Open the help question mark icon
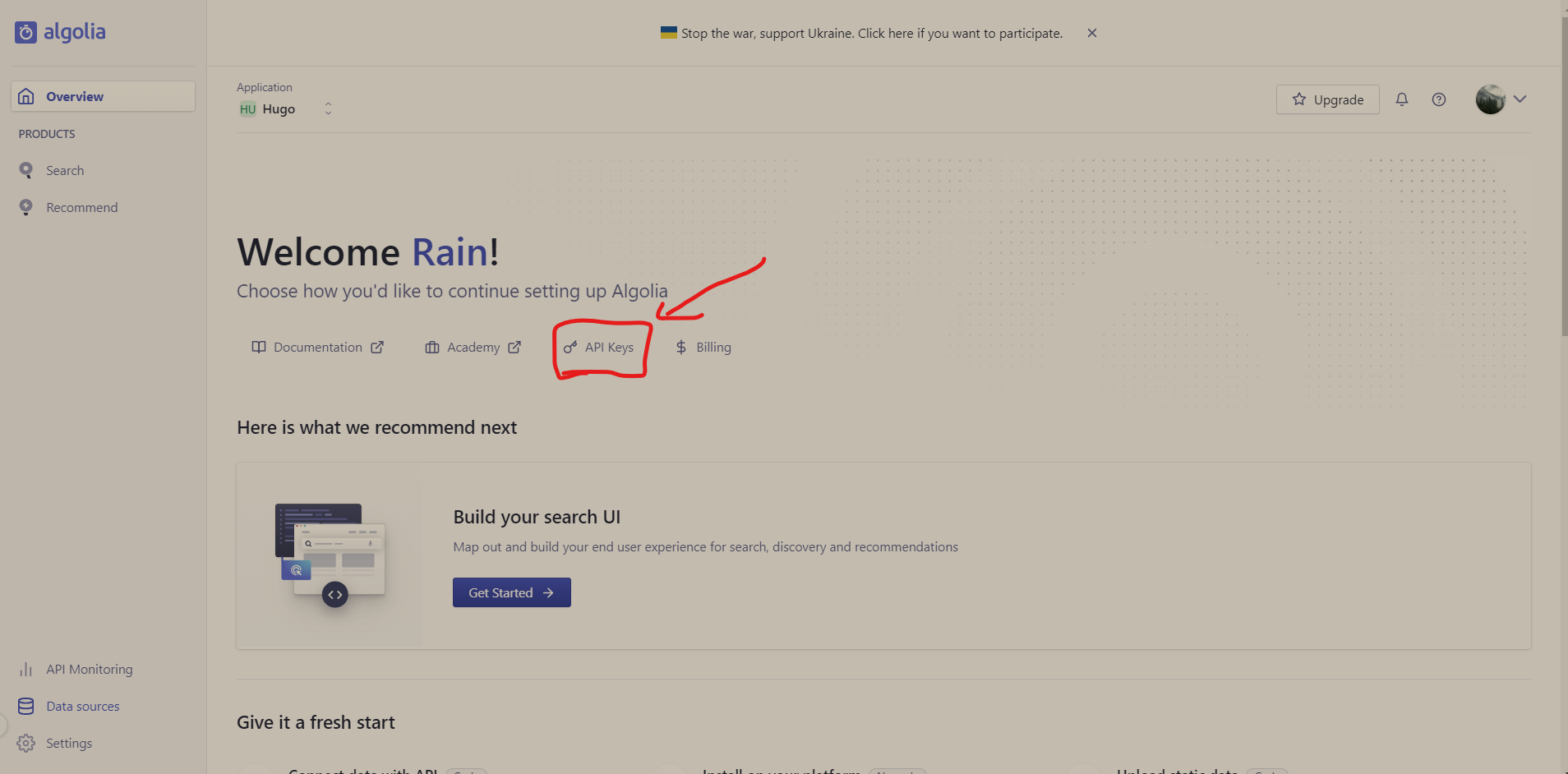 click(x=1439, y=99)
